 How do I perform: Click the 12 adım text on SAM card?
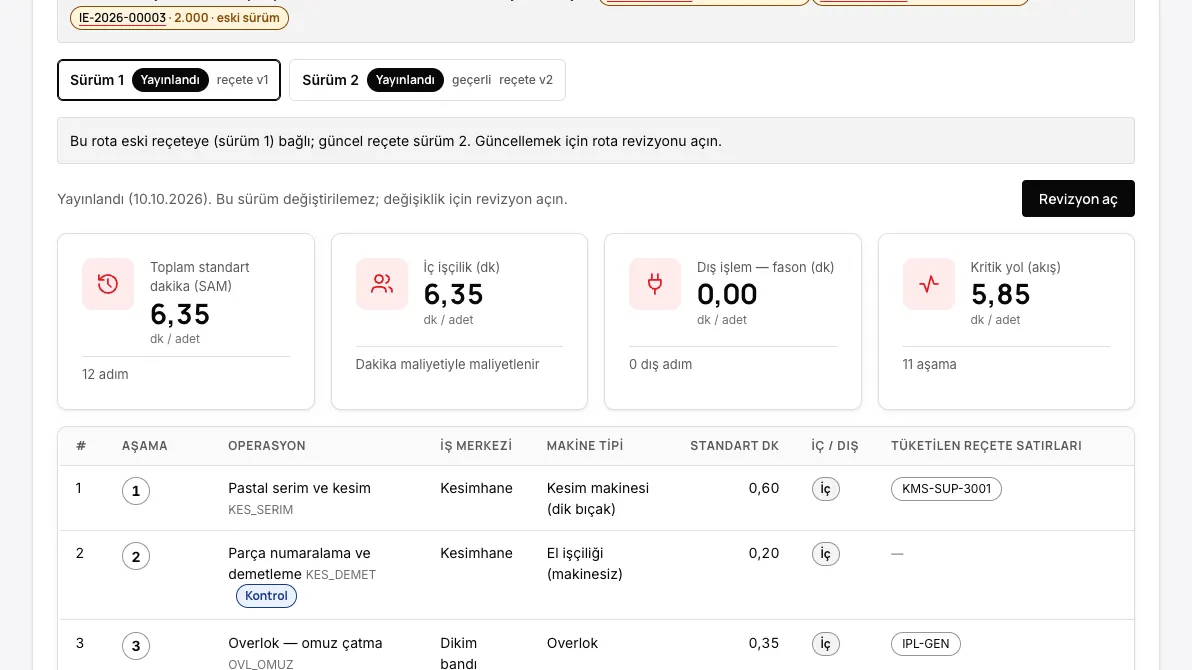[x=105, y=374]
